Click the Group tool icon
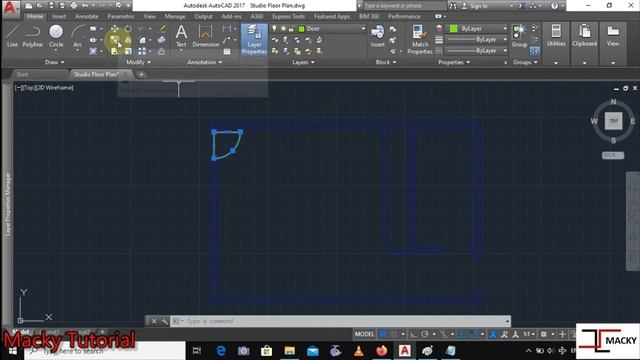 pos(520,36)
